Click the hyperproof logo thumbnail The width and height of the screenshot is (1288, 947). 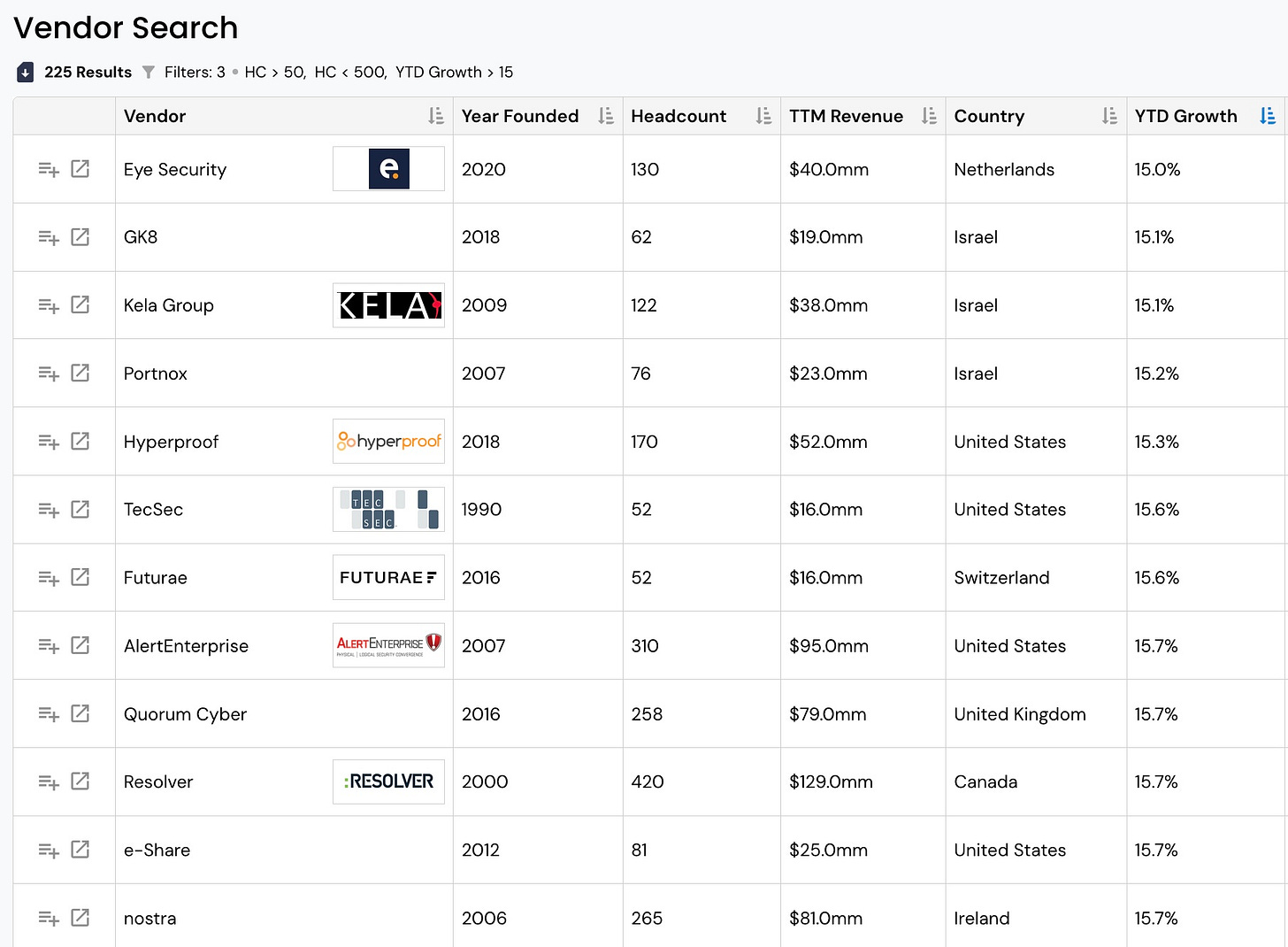pos(388,442)
